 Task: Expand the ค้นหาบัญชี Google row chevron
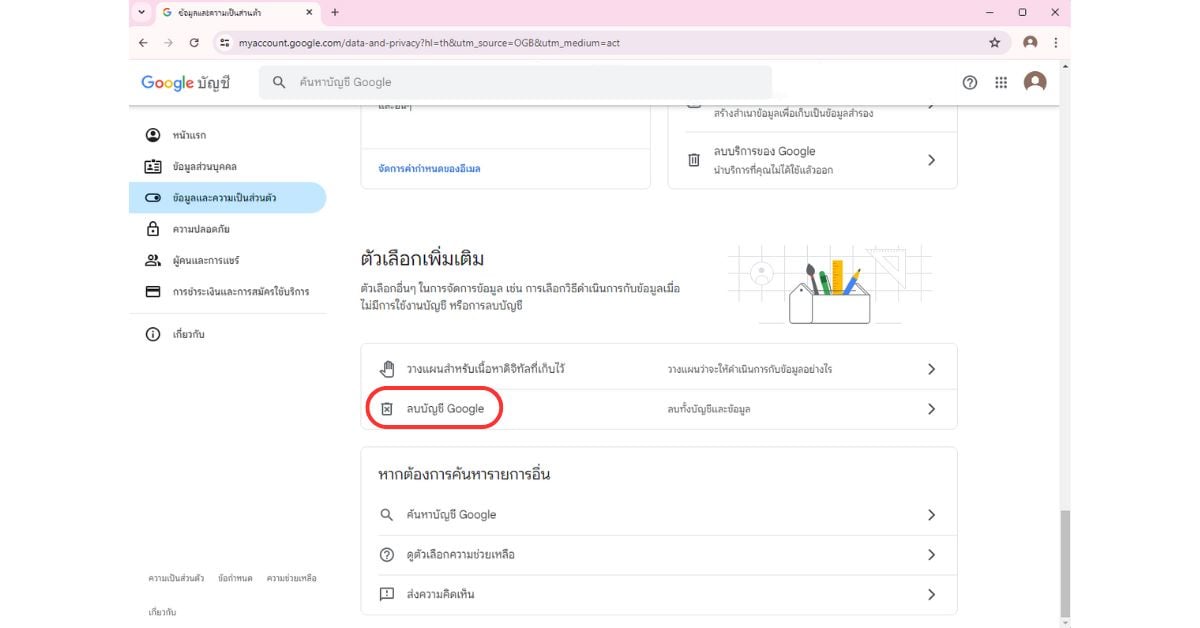pyautogui.click(x=931, y=515)
